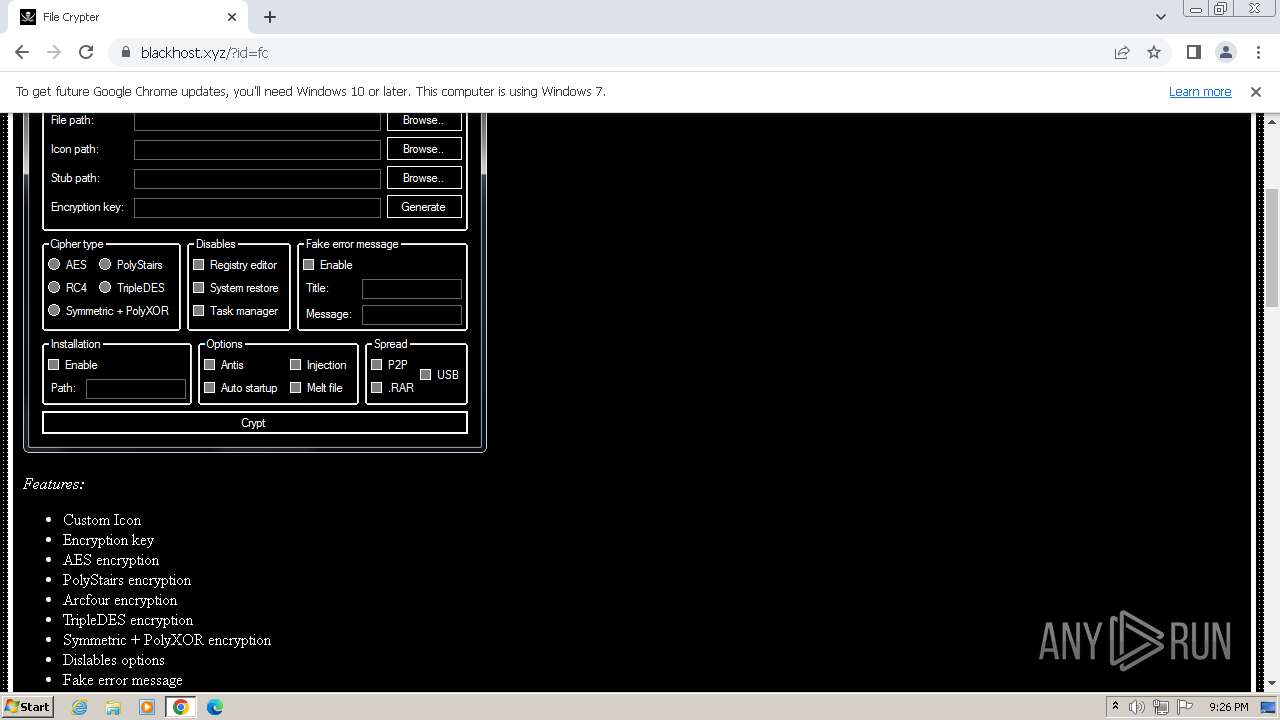This screenshot has height=720, width=1280.
Task: Focus the Installation Path field
Action: 136,388
